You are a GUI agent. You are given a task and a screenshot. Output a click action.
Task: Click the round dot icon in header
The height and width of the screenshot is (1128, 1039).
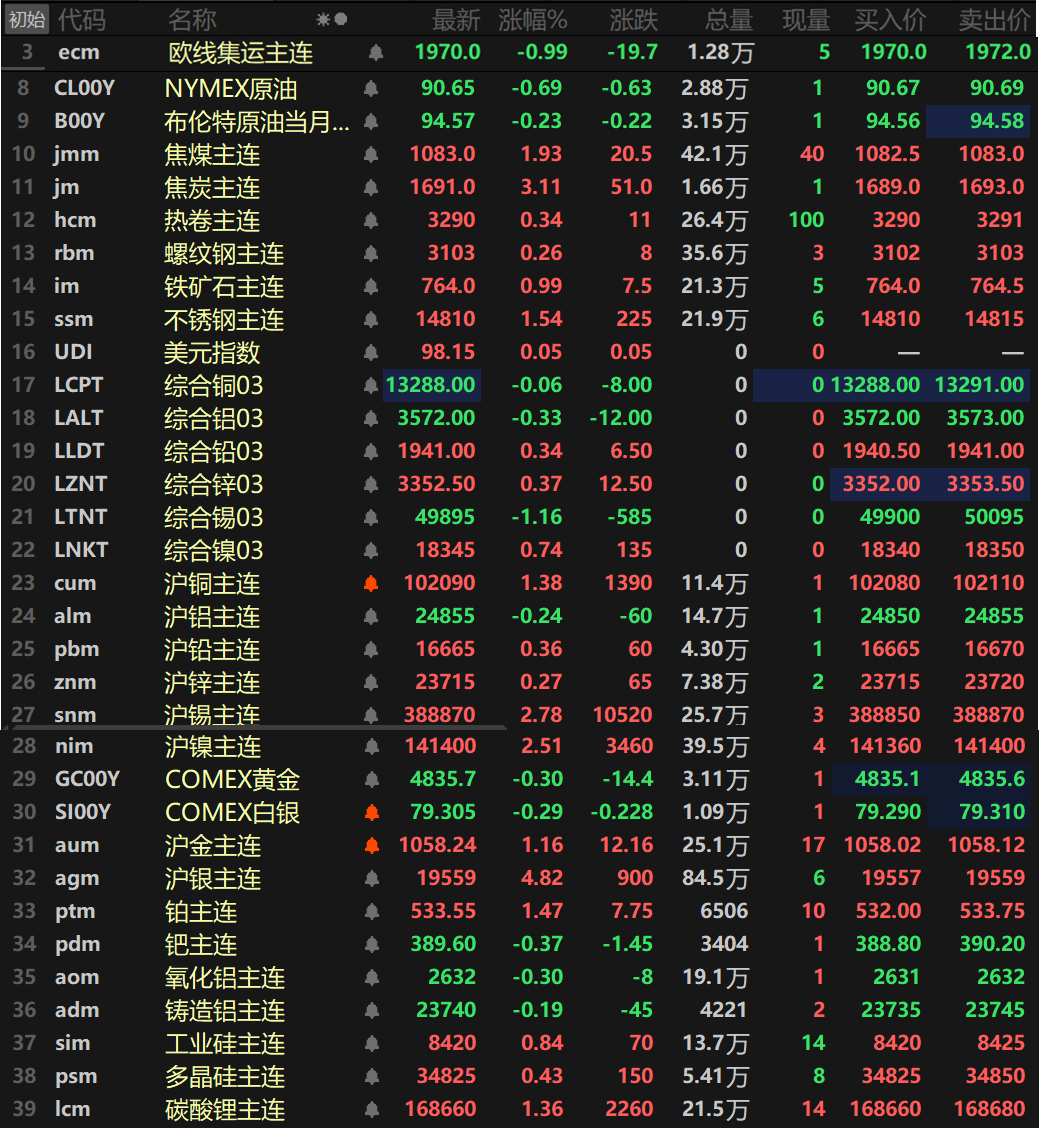point(341,19)
